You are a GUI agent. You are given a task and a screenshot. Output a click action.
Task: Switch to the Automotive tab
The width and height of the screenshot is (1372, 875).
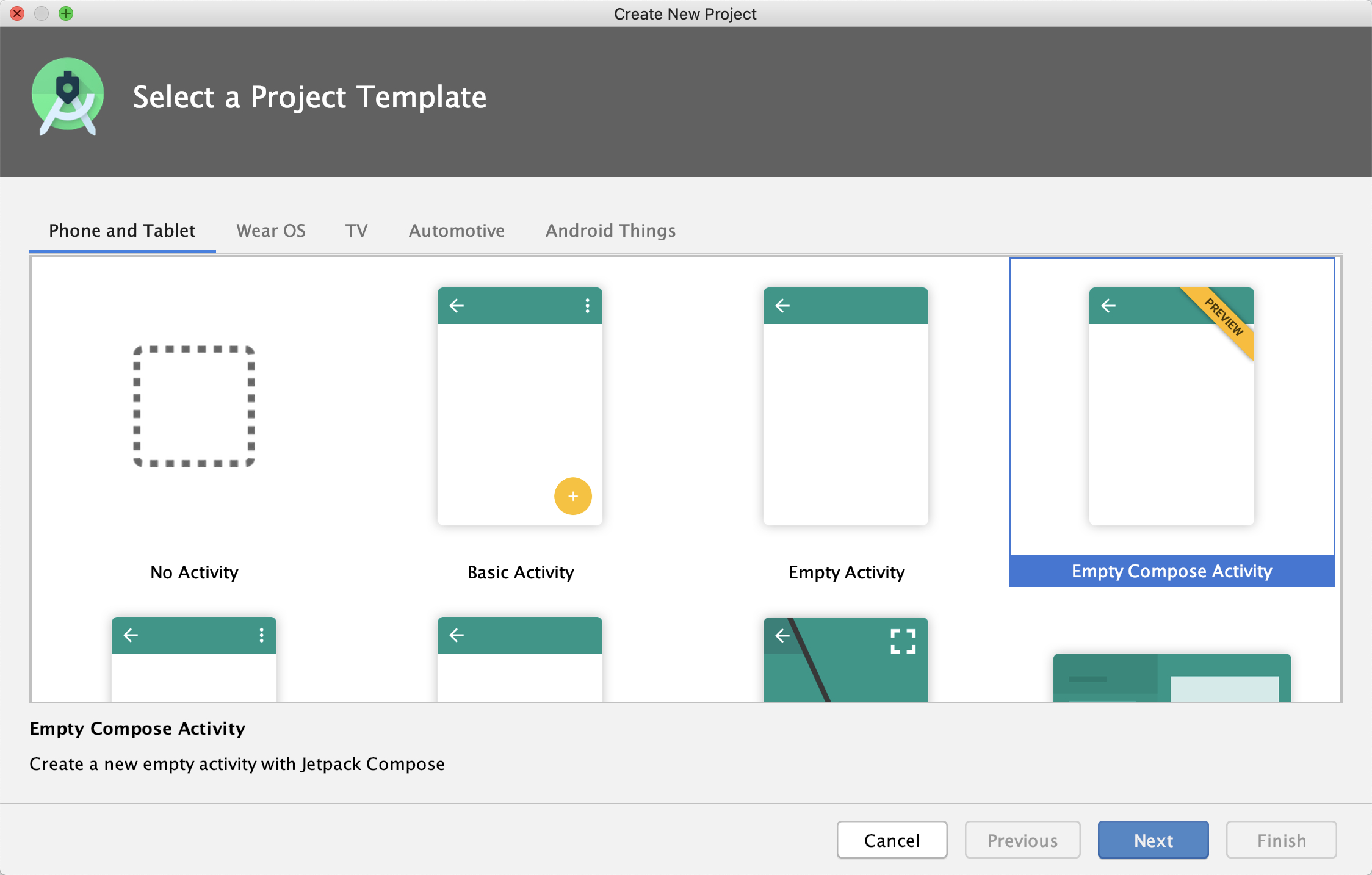coord(457,231)
